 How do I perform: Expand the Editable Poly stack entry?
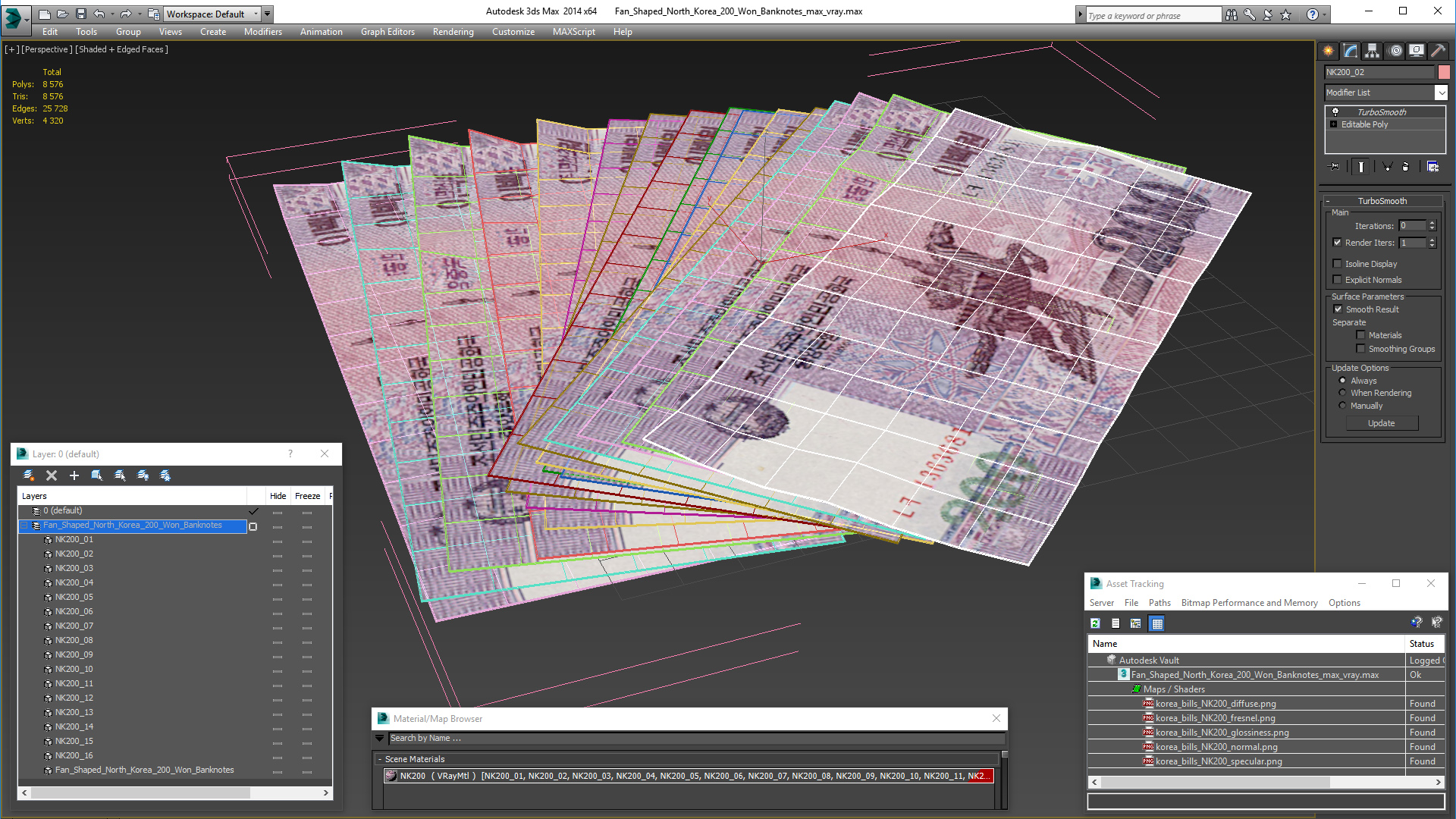pyautogui.click(x=1334, y=124)
